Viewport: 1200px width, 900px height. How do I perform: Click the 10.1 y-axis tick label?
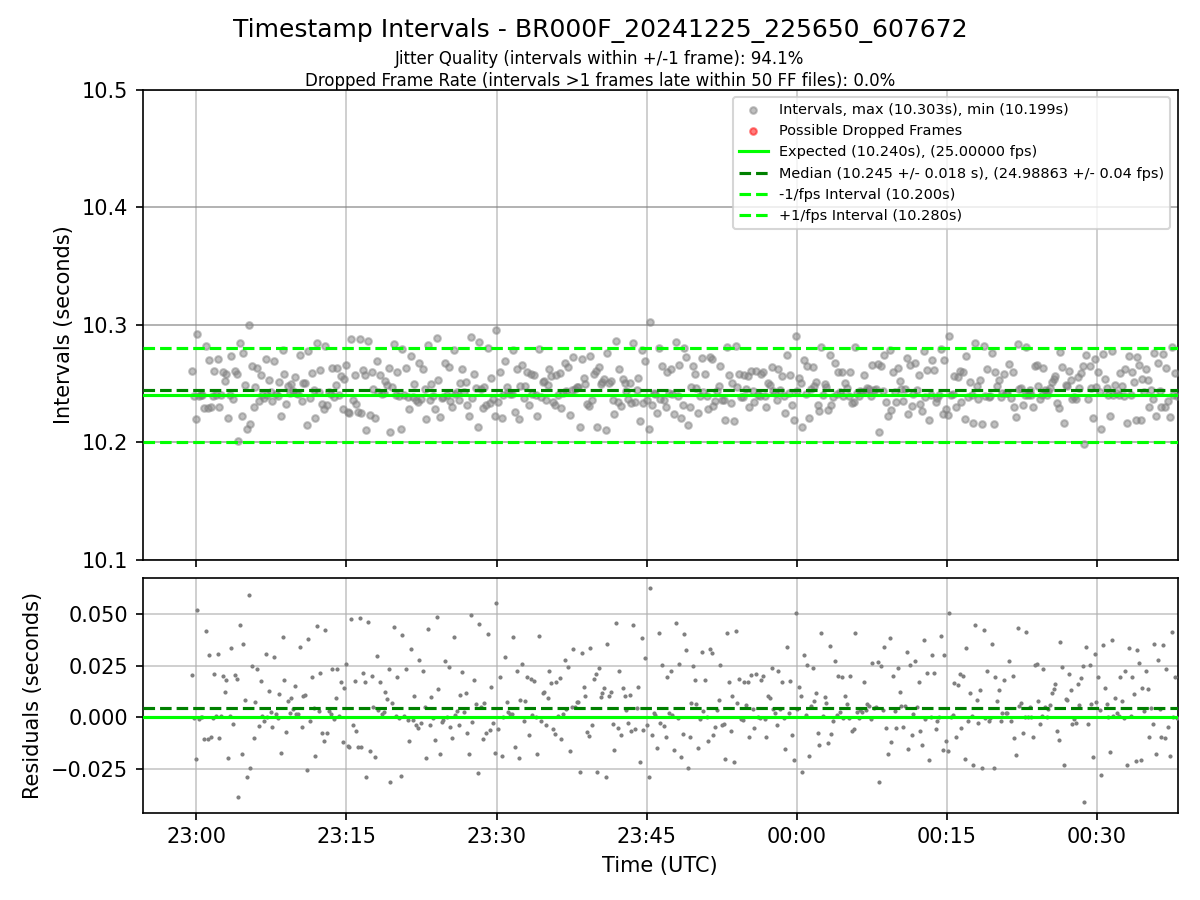tap(105, 560)
